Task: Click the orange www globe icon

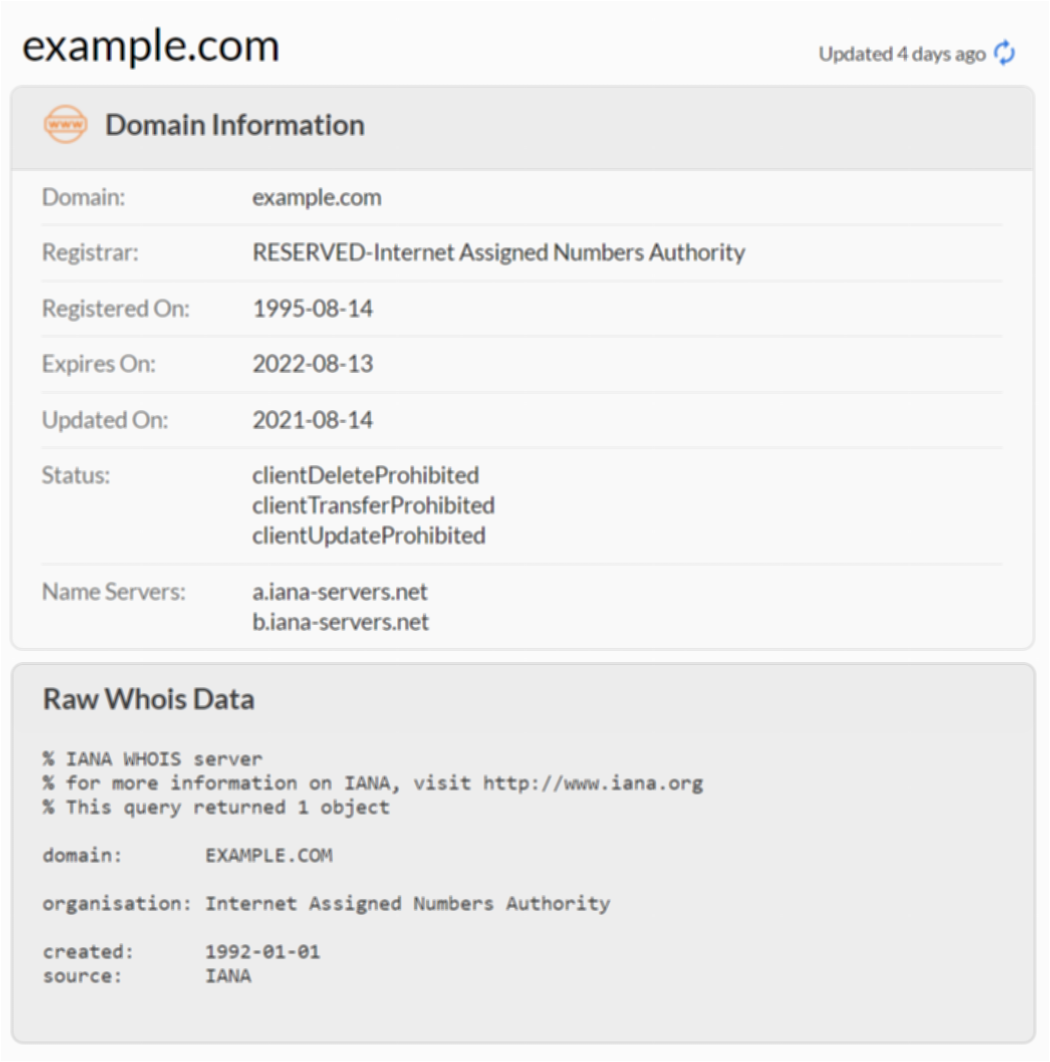Action: coord(65,125)
